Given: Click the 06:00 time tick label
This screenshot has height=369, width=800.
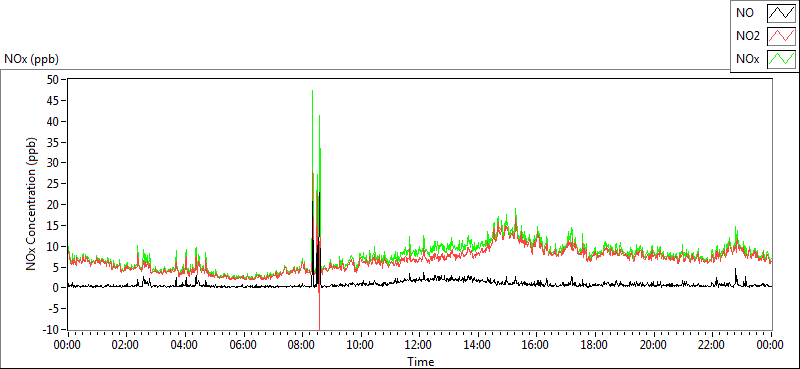Looking at the screenshot, I should tap(243, 345).
